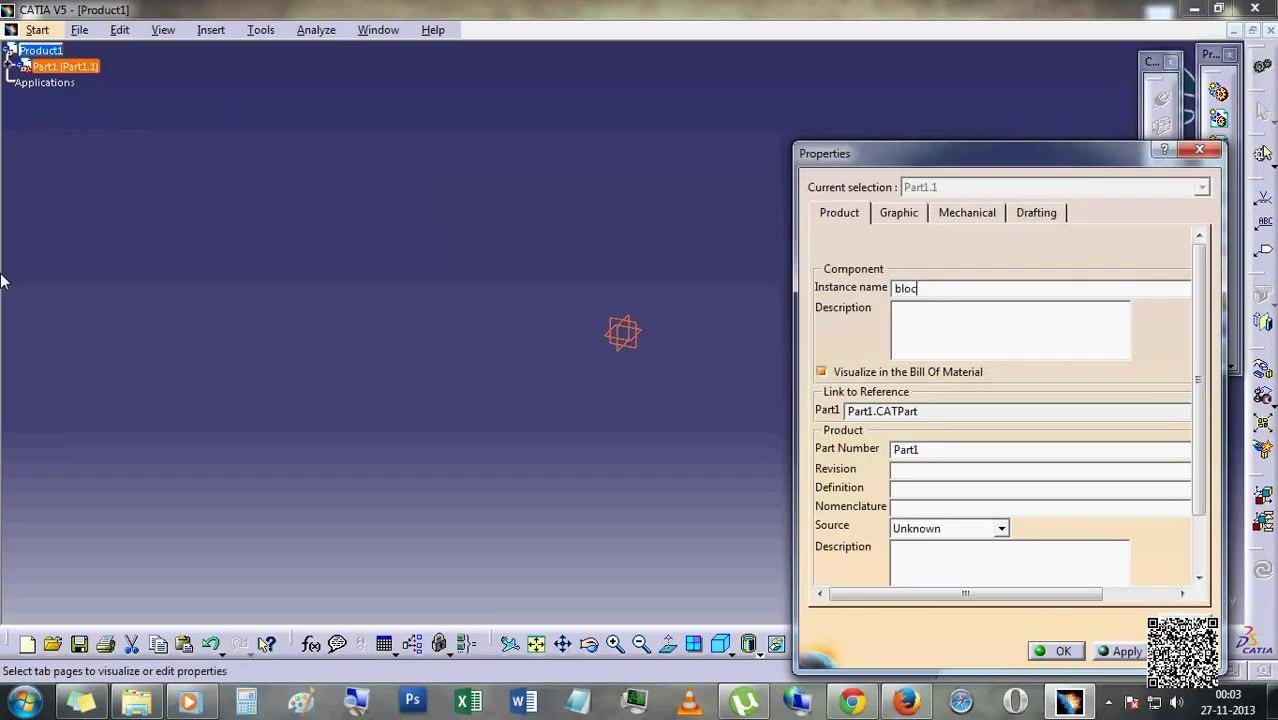Click the Cut scissors icon
1278x720 pixels.
pyautogui.click(x=131, y=645)
